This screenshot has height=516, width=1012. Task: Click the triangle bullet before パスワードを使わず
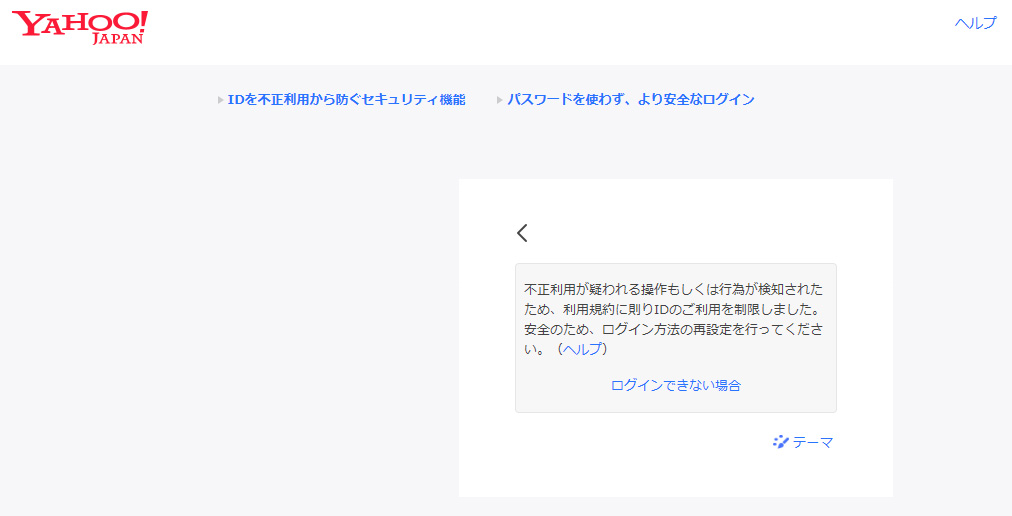point(499,100)
